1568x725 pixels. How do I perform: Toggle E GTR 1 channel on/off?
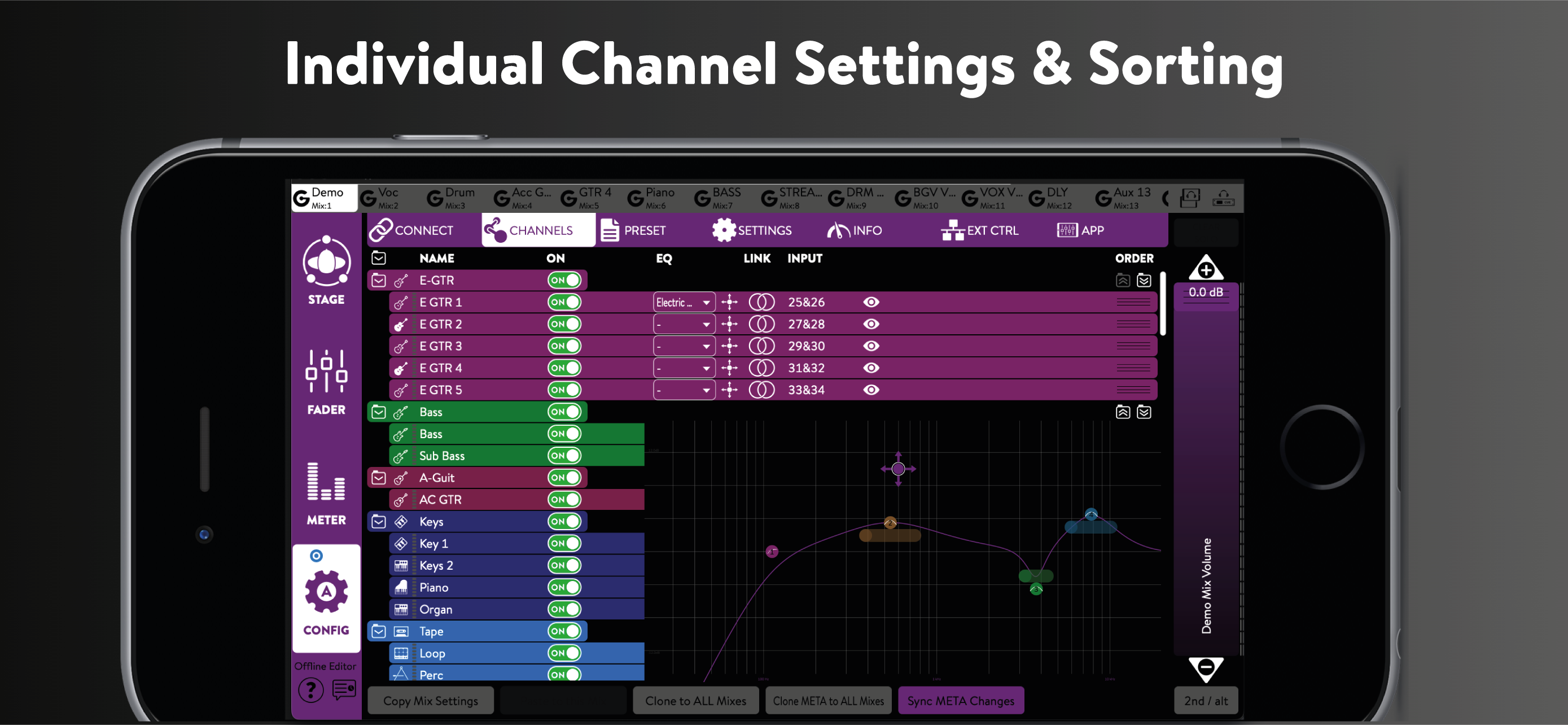click(564, 302)
